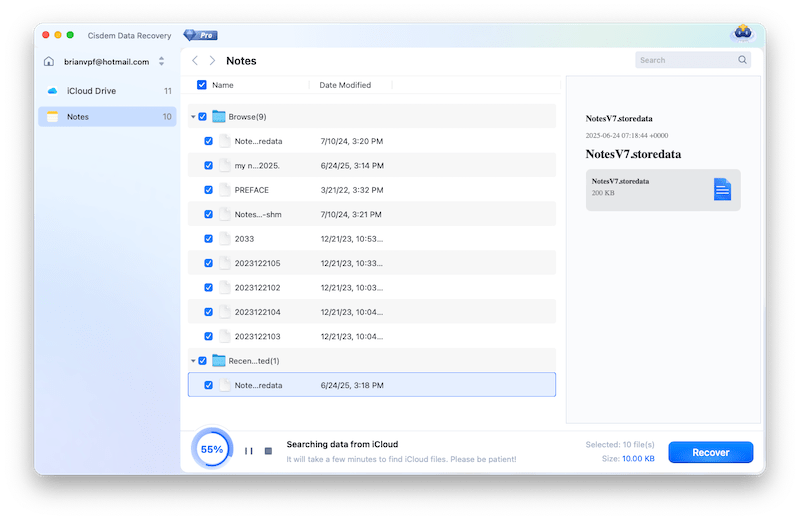
Task: Click the Recover button
Action: pos(710,452)
